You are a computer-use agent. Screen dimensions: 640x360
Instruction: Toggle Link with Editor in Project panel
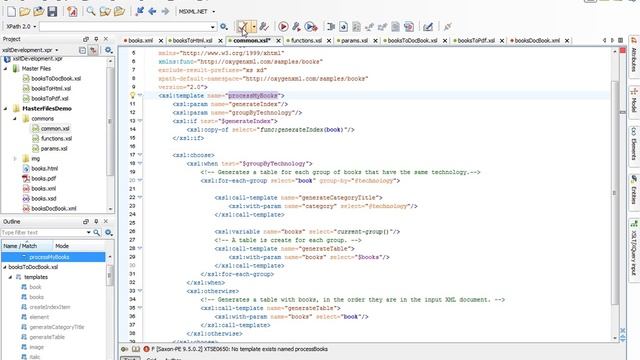pos(93,50)
